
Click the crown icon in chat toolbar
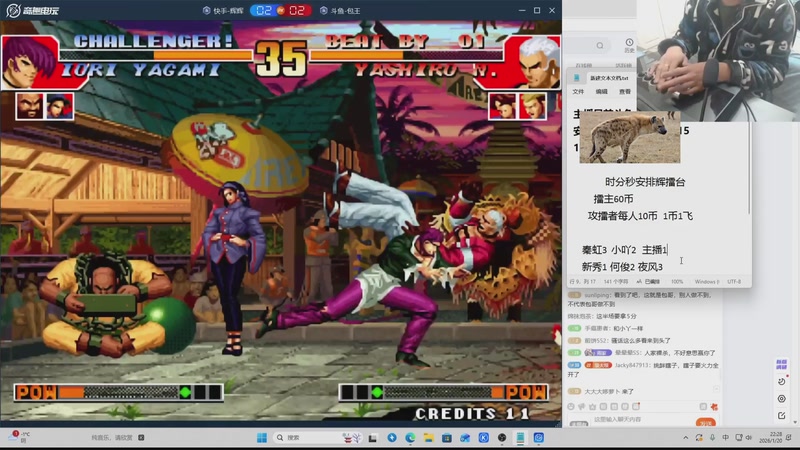pos(592,407)
